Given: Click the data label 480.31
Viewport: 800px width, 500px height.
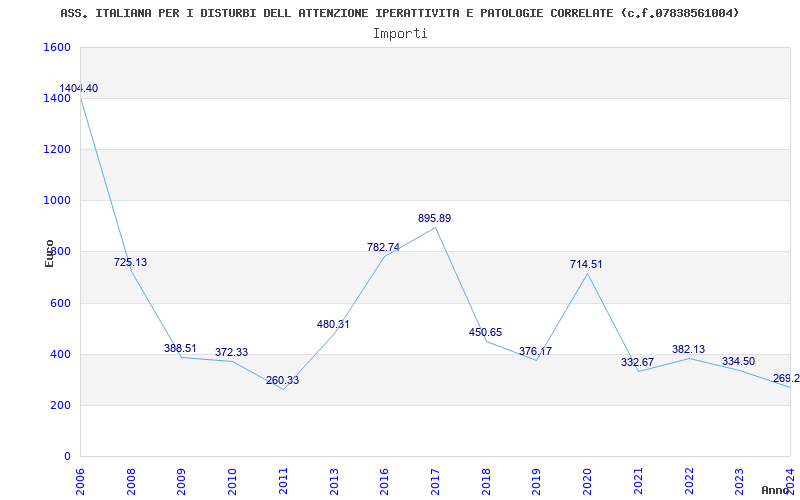Looking at the screenshot, I should point(333,324).
